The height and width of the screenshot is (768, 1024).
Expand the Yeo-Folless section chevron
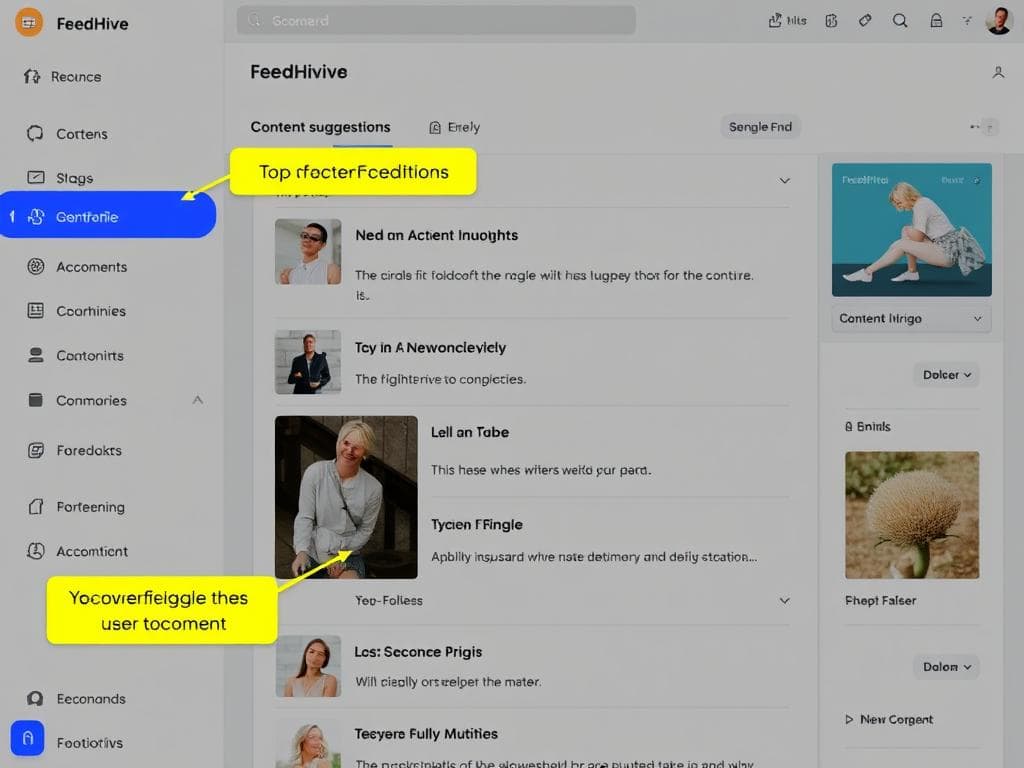click(784, 600)
